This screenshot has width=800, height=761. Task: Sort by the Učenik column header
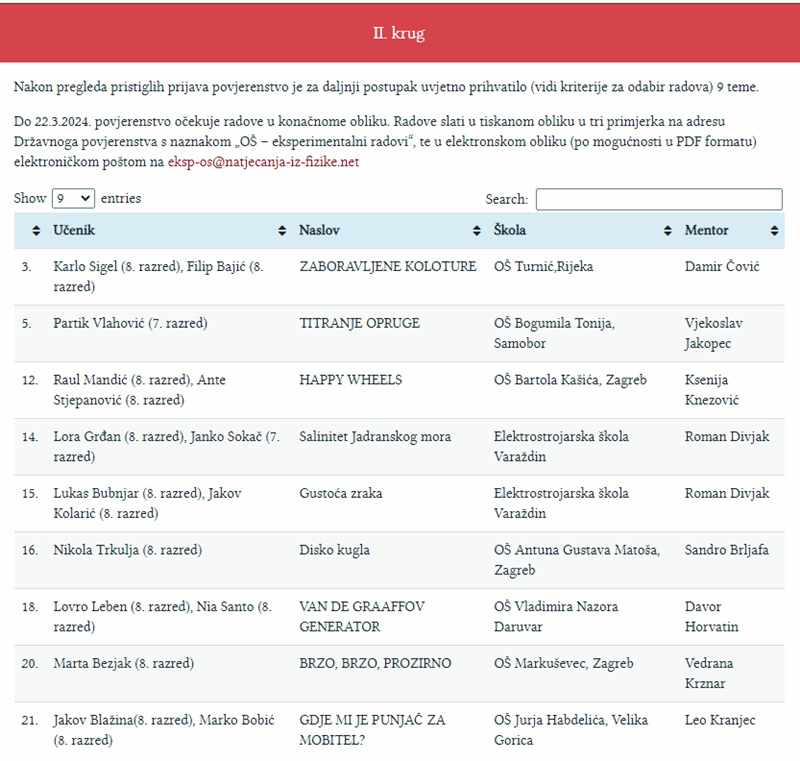(x=168, y=231)
